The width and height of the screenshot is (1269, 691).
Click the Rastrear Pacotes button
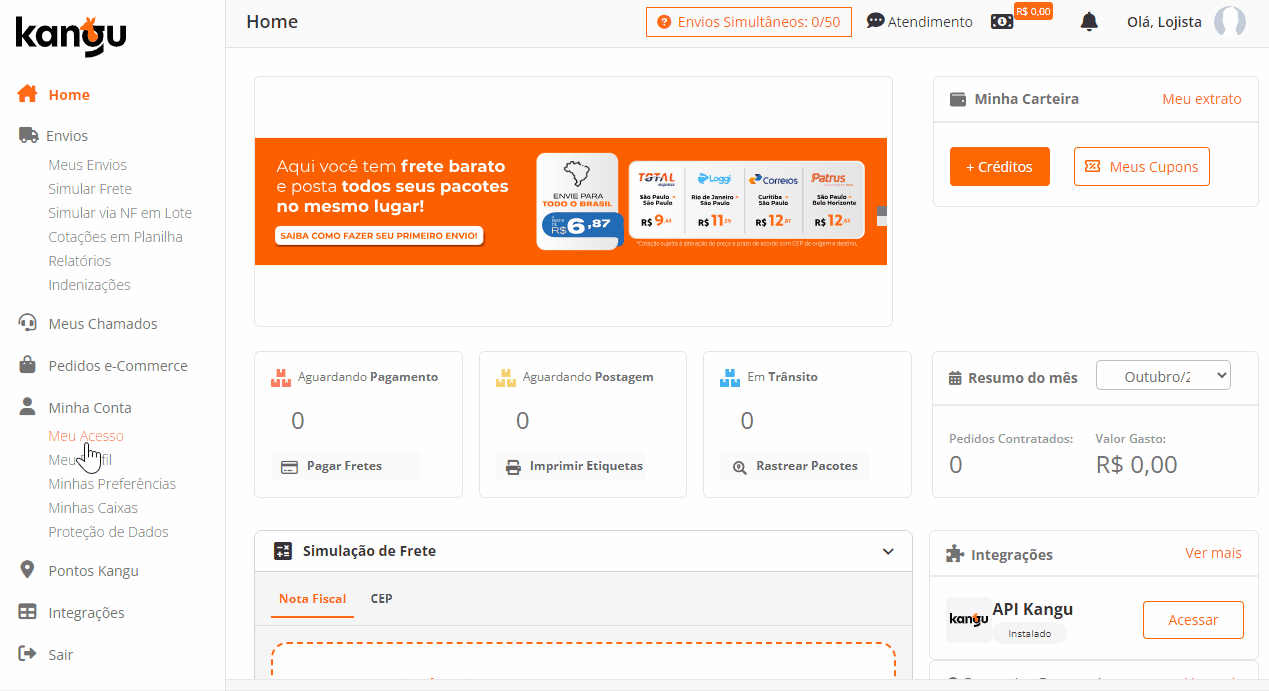(794, 466)
